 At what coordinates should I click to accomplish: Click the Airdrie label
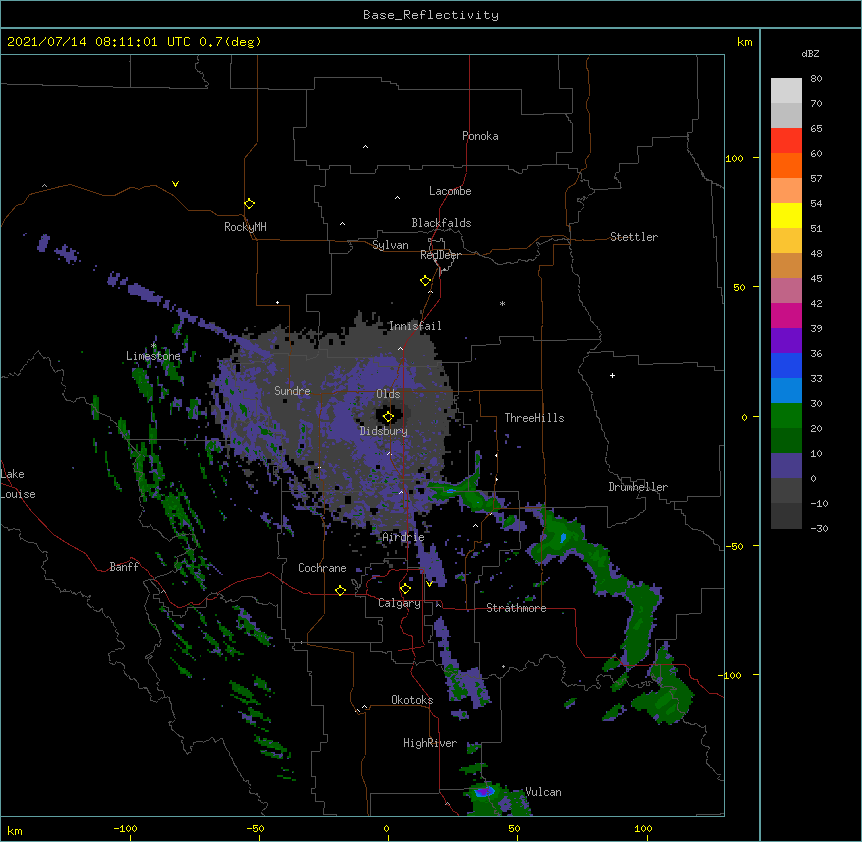tap(404, 537)
